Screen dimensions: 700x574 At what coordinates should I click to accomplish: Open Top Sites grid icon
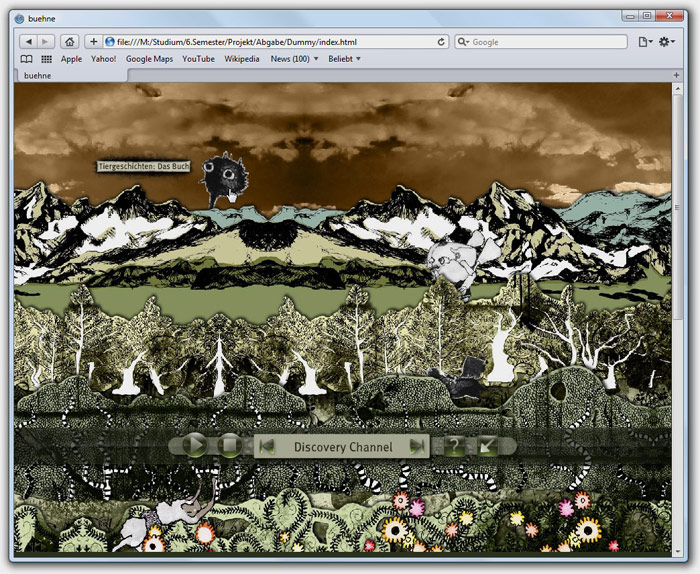pyautogui.click(x=46, y=59)
